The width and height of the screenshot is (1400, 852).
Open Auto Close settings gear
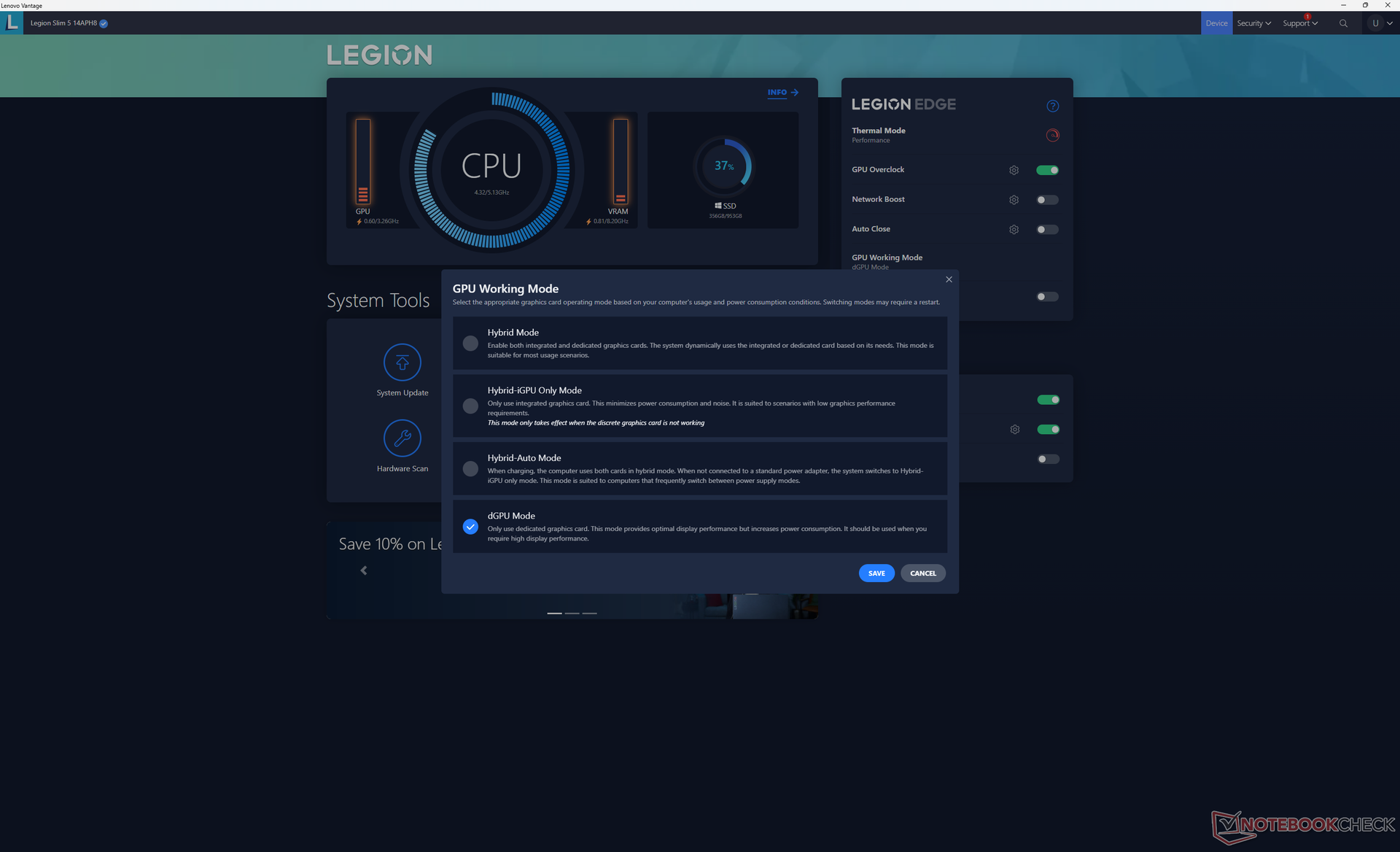[x=1014, y=230]
